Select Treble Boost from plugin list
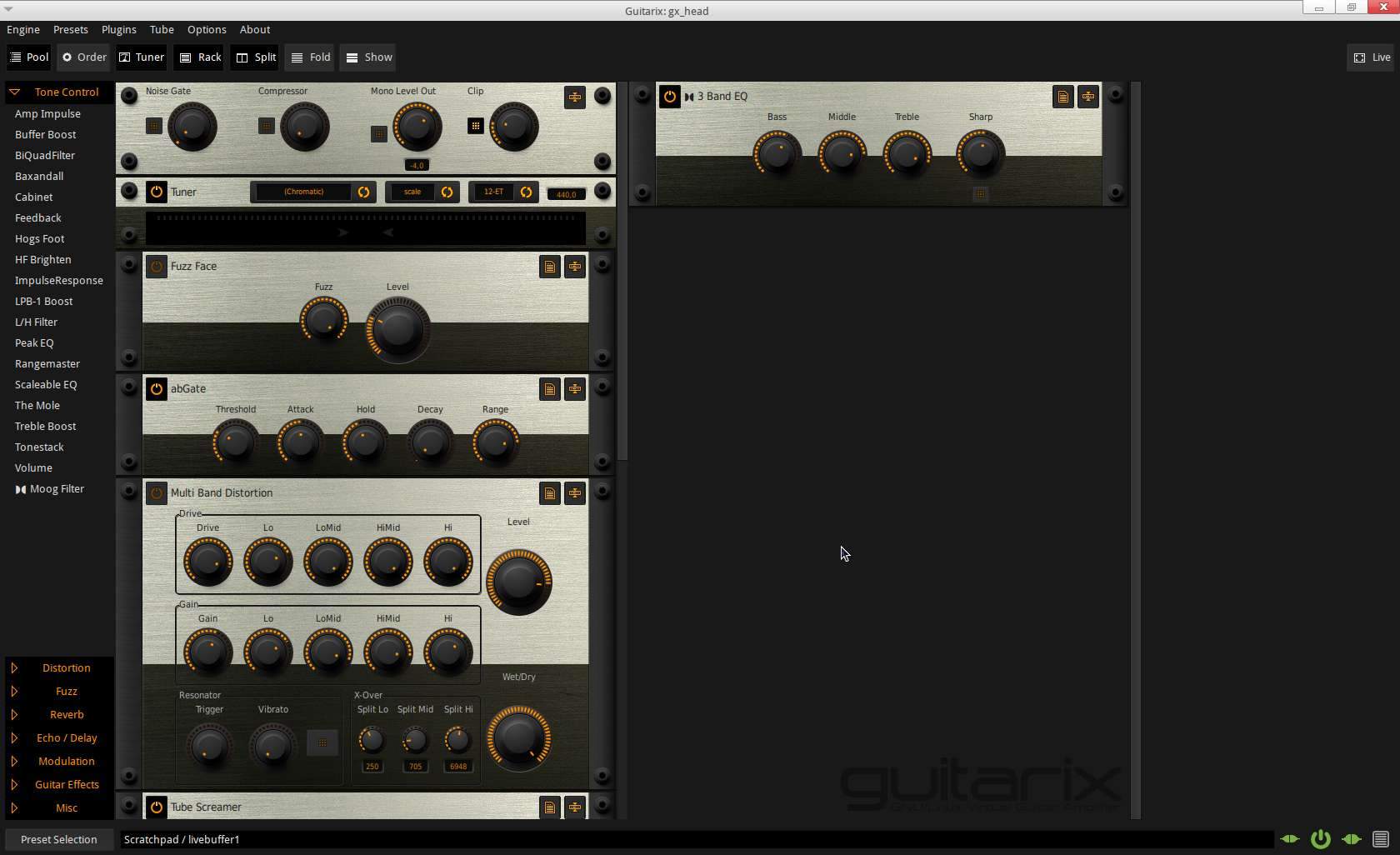 click(45, 426)
